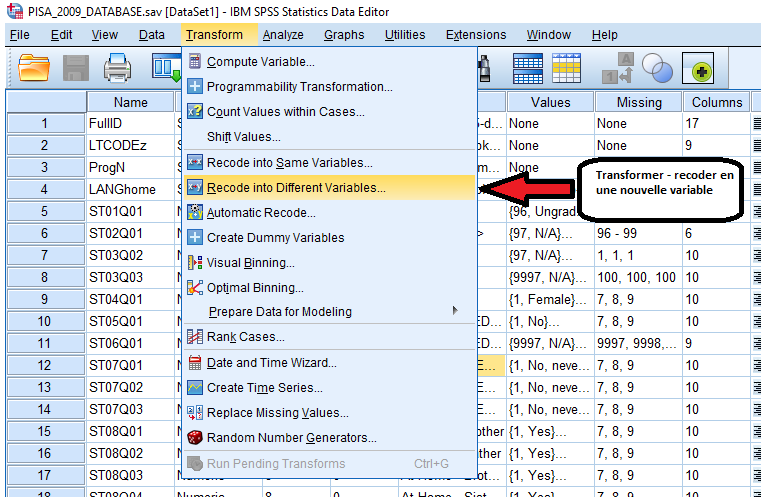Viewport: 761px width, 497px height.
Task: Click the Replace Missing Values icon
Action: [195, 413]
